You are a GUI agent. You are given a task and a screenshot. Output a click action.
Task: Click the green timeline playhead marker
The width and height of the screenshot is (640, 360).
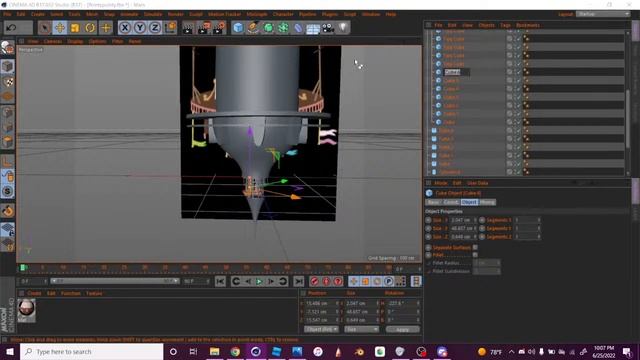coord(23,268)
